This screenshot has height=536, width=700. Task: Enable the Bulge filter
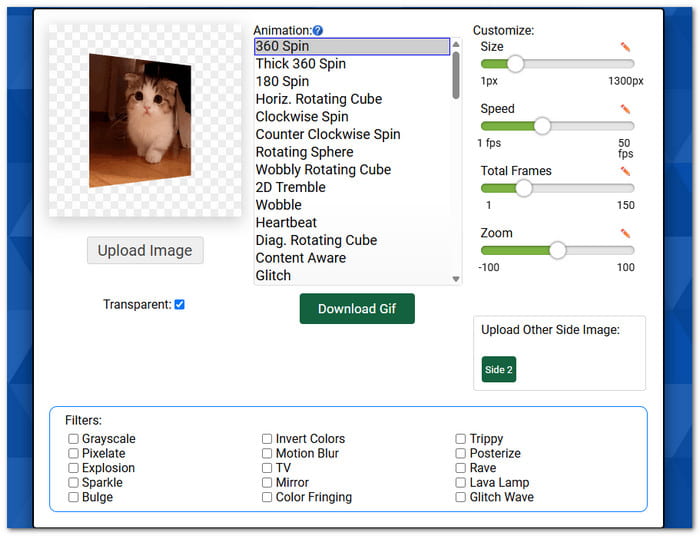click(73, 497)
